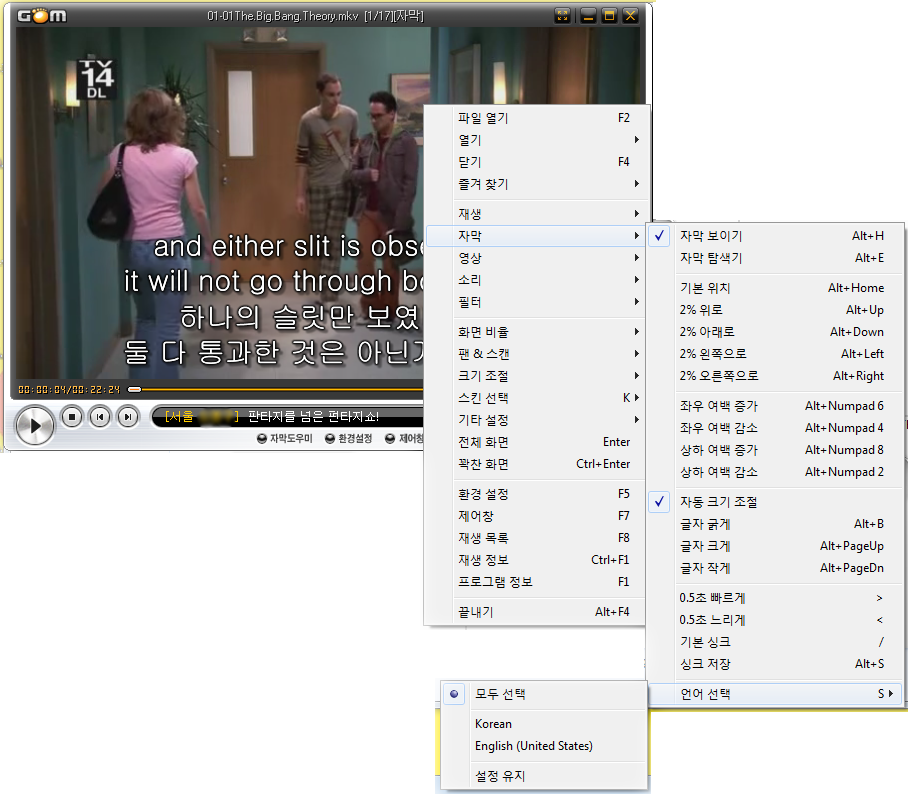908x794 pixels.
Task: Select 닫기 menu entry
Action: pos(536,162)
